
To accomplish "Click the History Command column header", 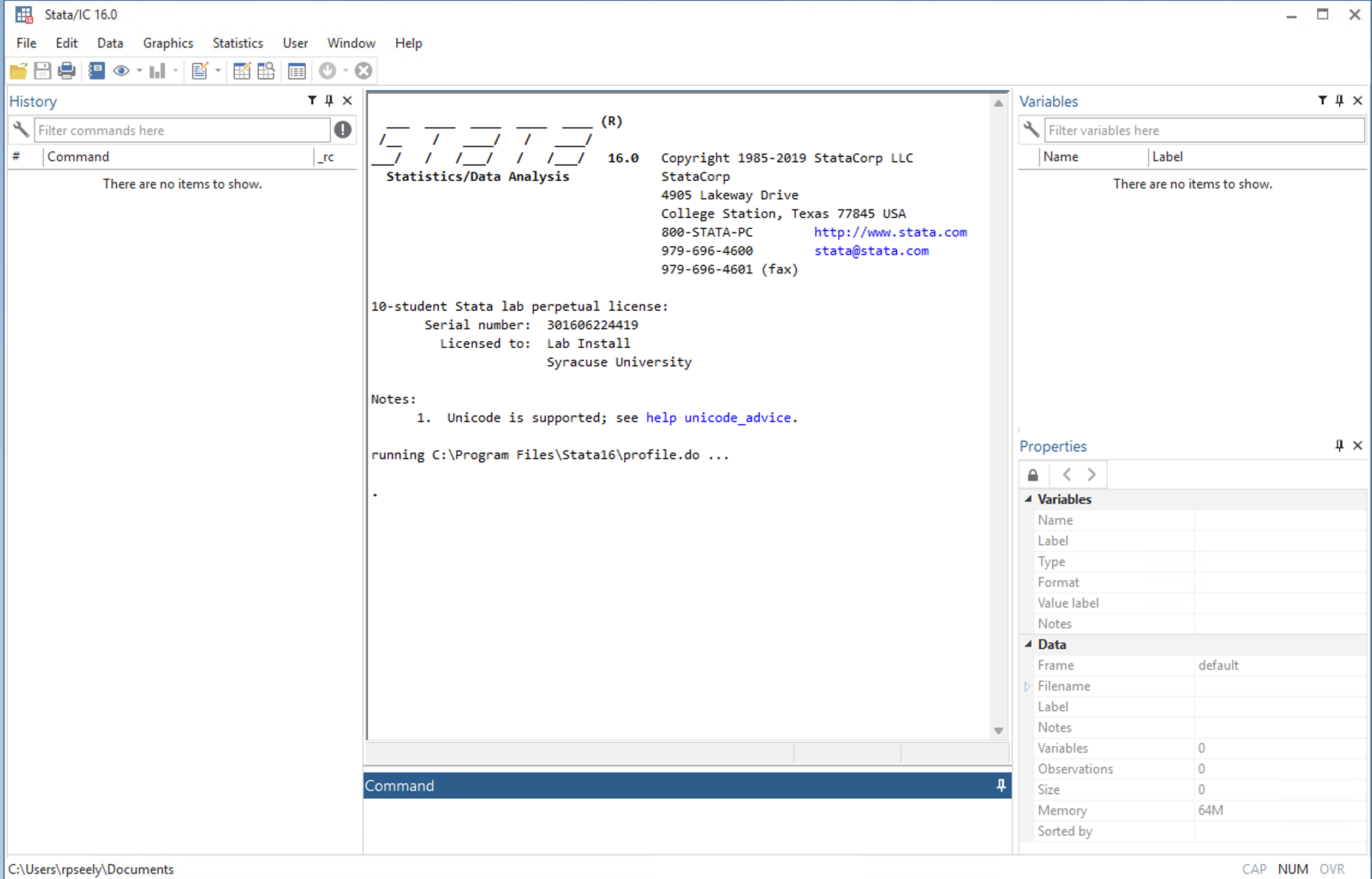I will (x=178, y=157).
